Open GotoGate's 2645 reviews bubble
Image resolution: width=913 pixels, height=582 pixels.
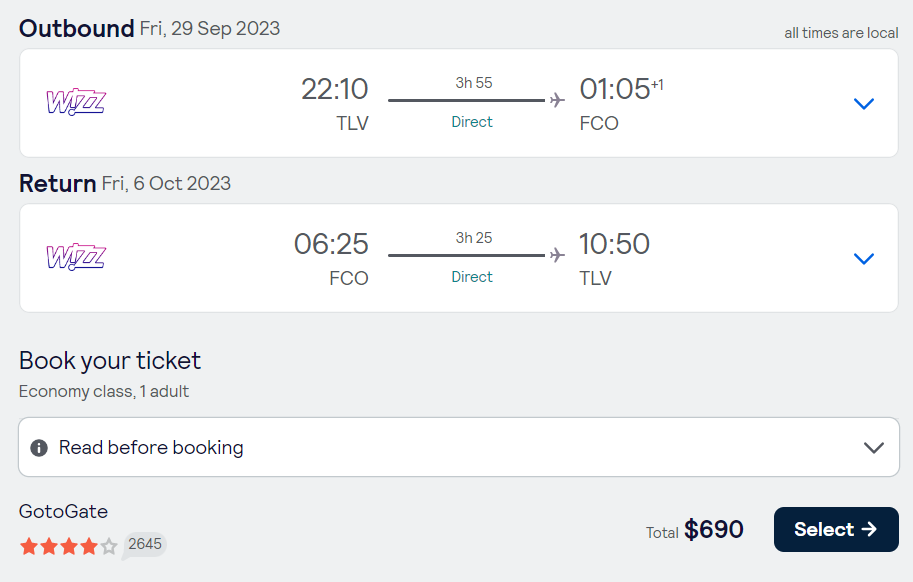click(x=144, y=545)
